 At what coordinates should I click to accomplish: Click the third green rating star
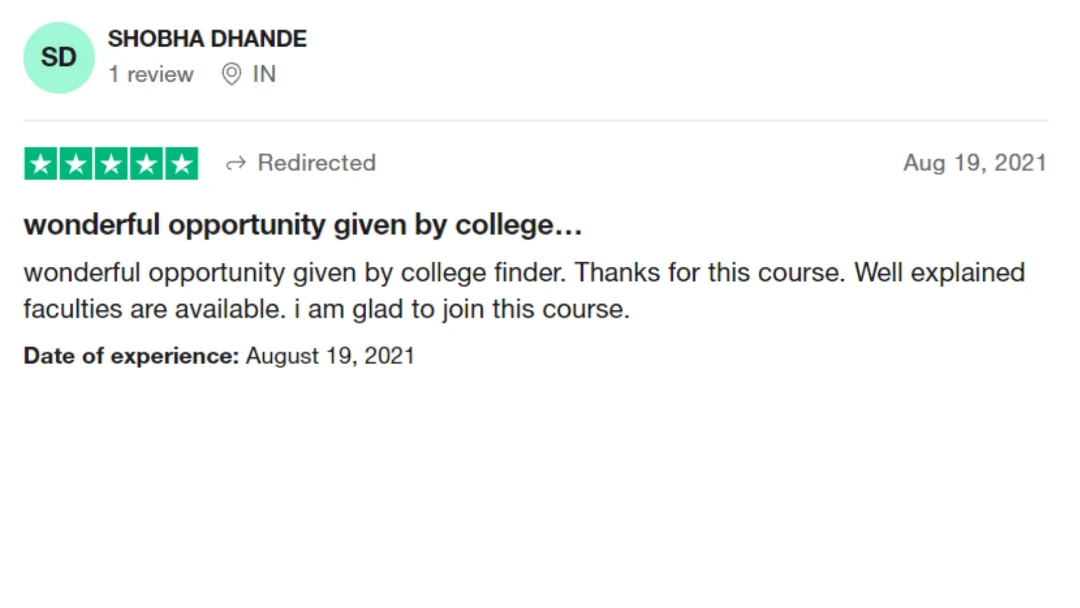point(111,164)
